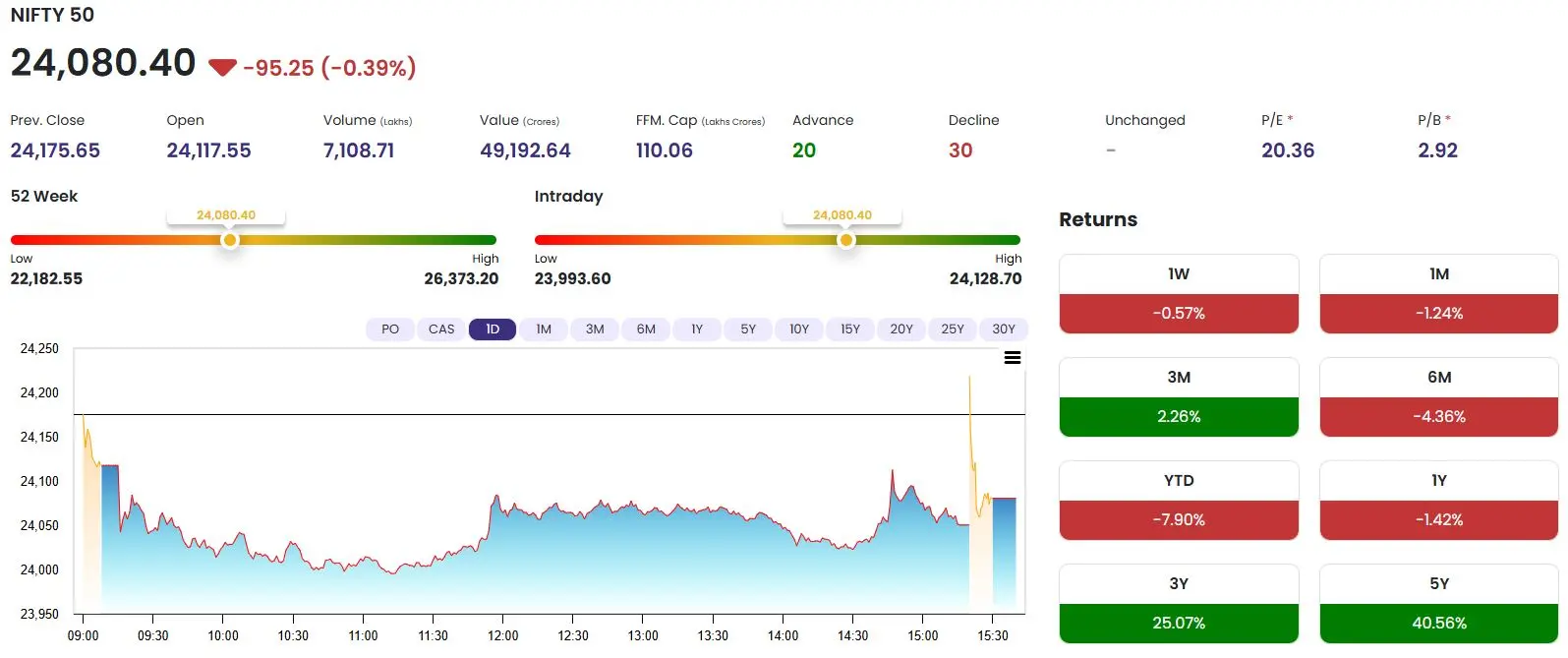Open the YTD returns card
Viewport: 1568px width, 658px height.
1179,501
